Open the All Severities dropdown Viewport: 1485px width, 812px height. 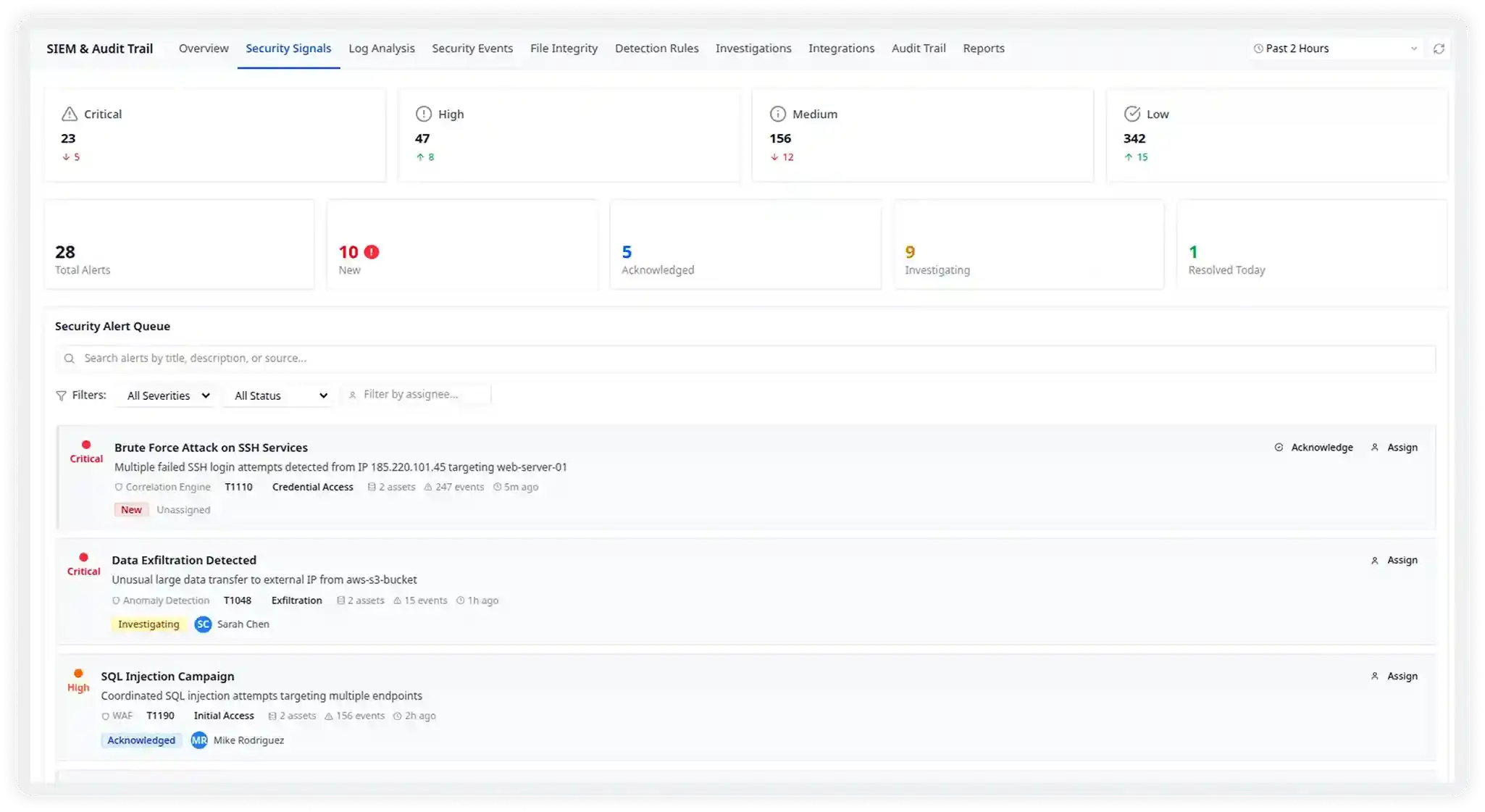coord(165,395)
